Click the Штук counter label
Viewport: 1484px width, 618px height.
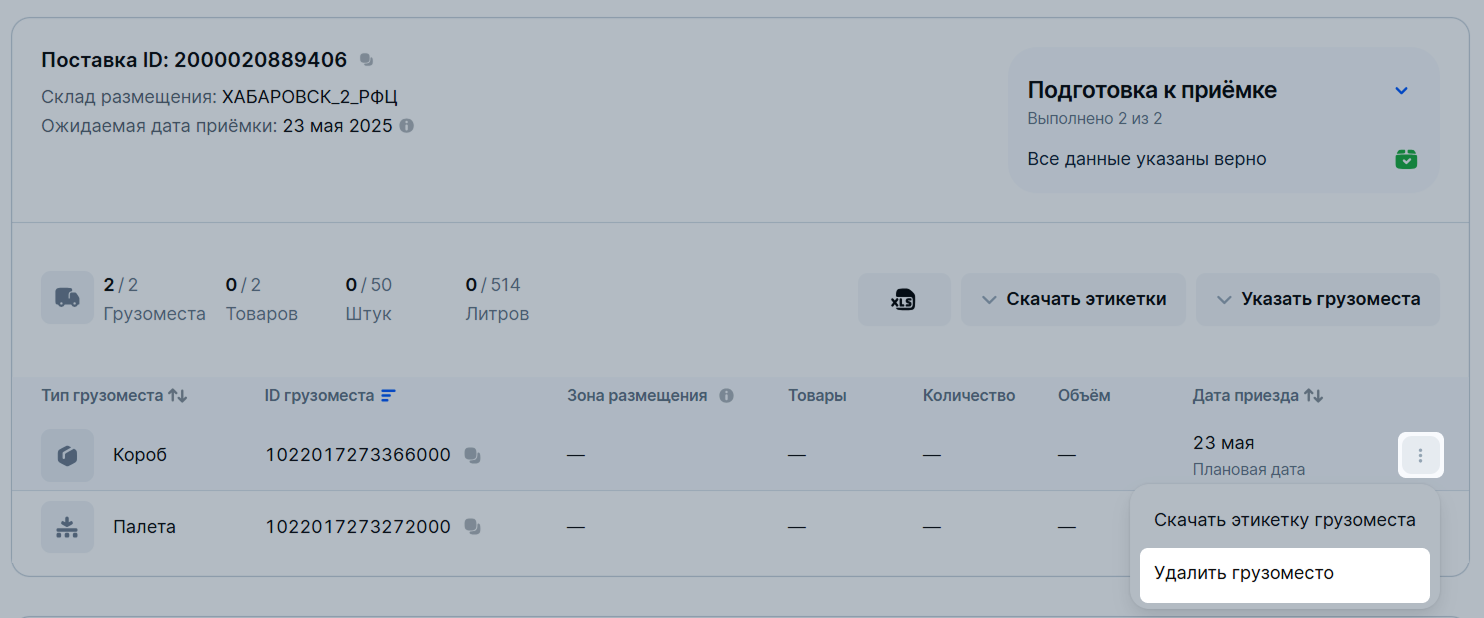[369, 314]
